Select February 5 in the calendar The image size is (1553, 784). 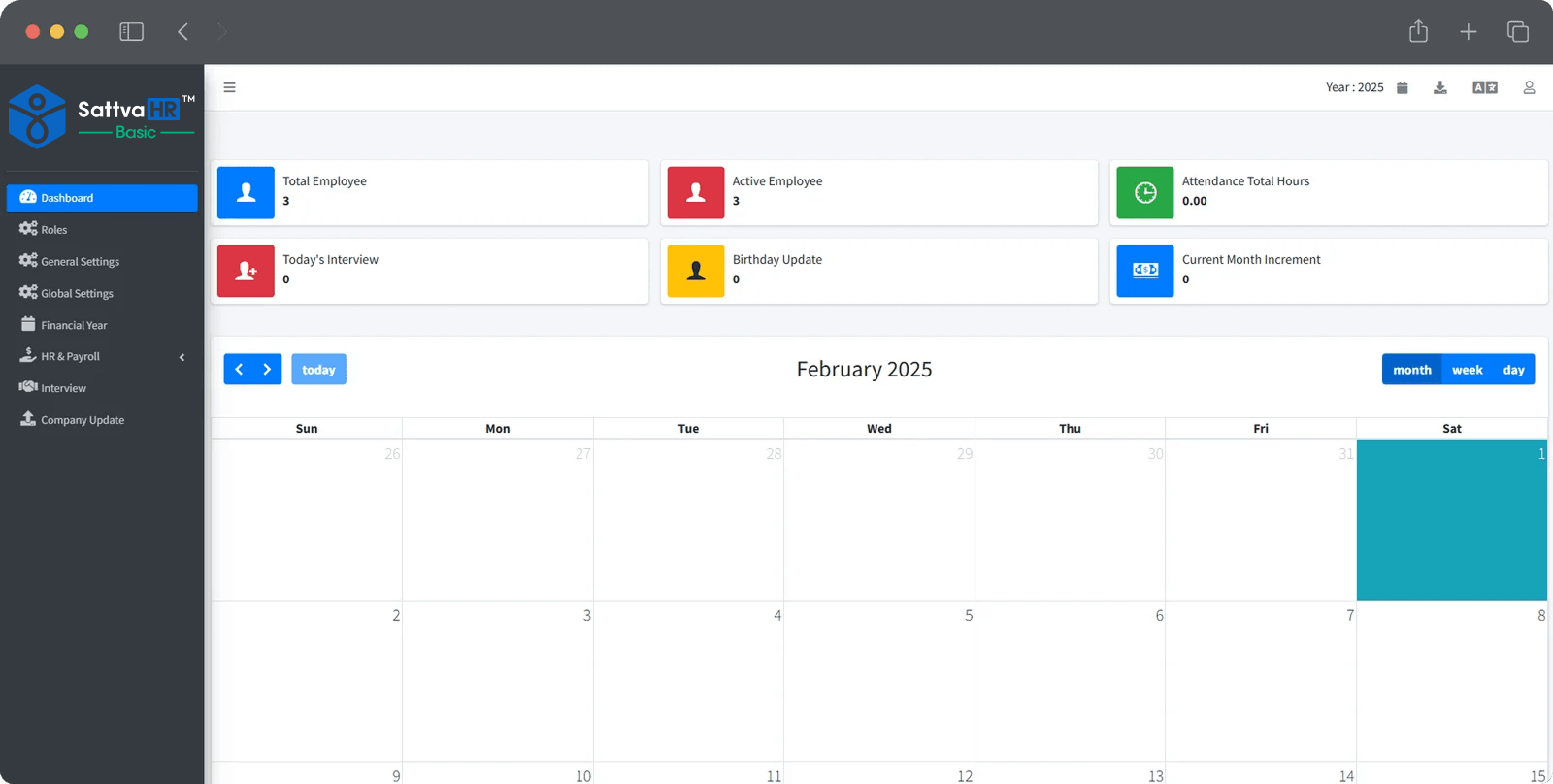click(878, 681)
